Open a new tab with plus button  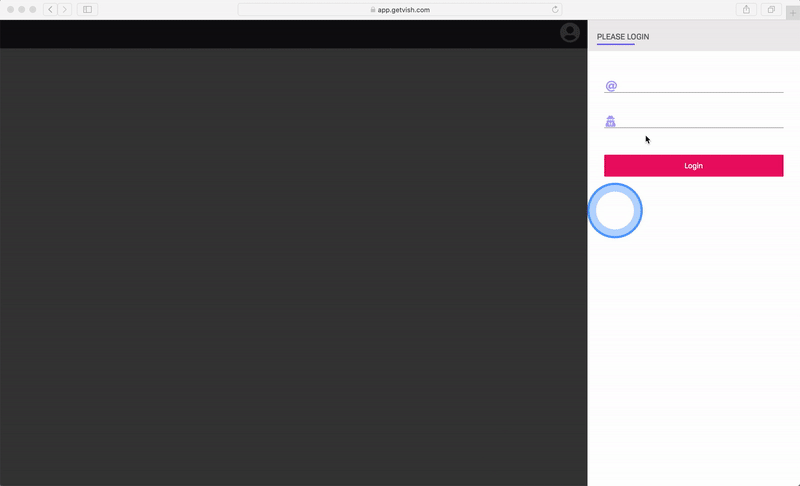pos(793,13)
